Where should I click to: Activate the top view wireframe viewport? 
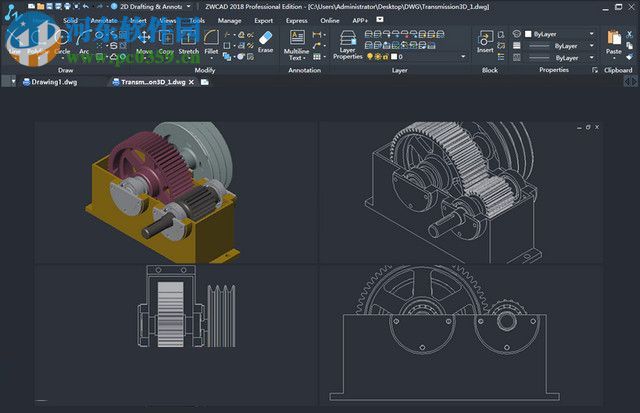[176, 335]
